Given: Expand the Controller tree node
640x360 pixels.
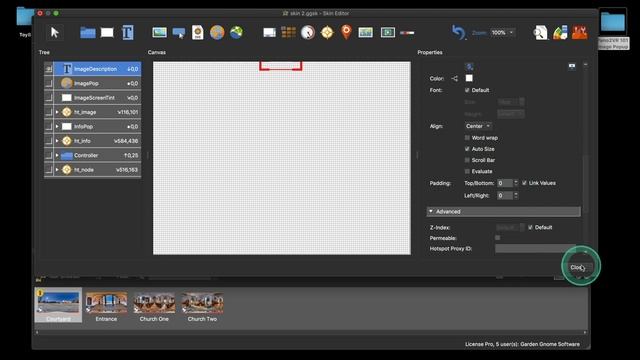Looking at the screenshot, I should tap(57, 155).
